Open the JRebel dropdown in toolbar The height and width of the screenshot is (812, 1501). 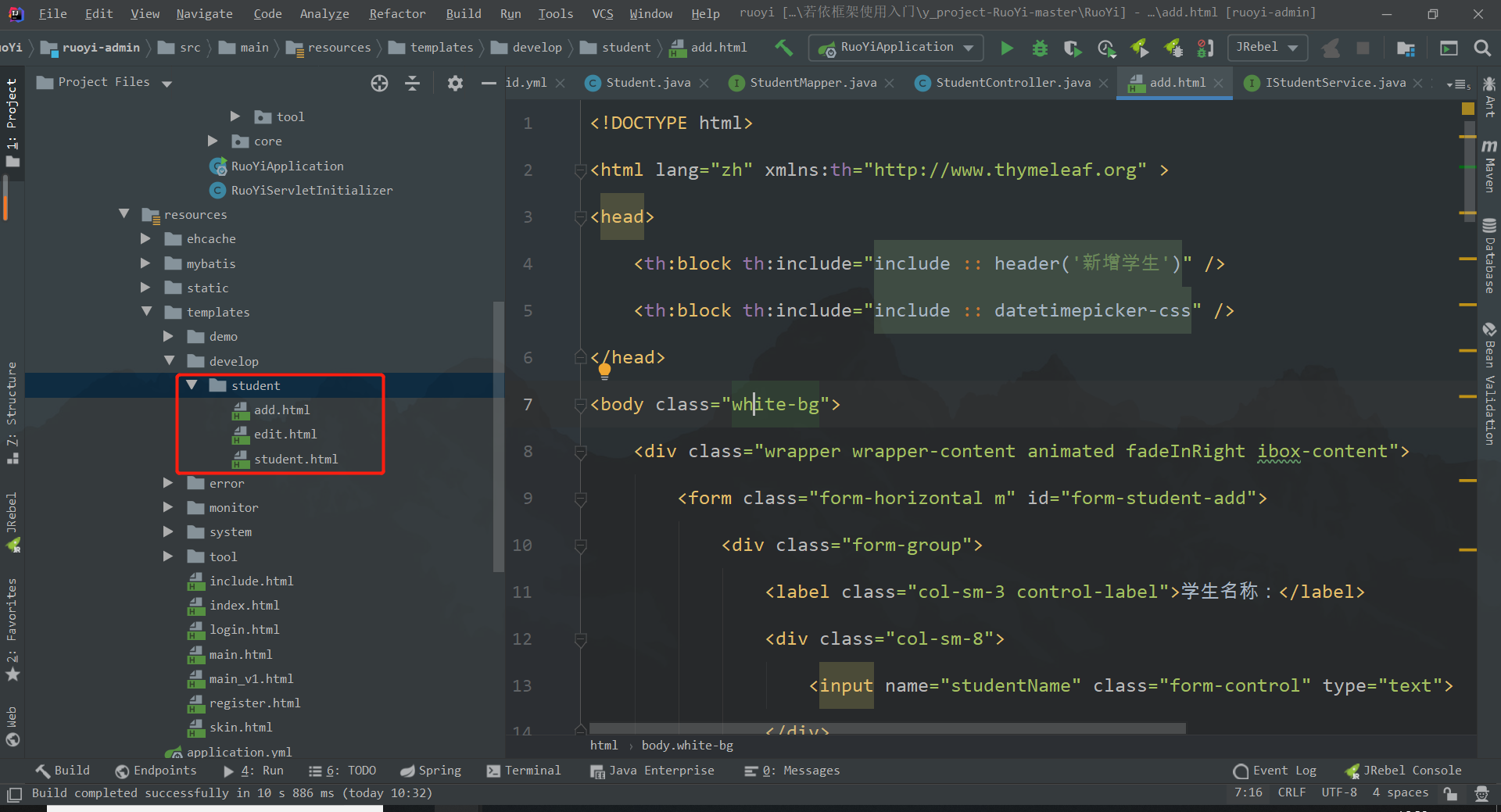click(1266, 48)
